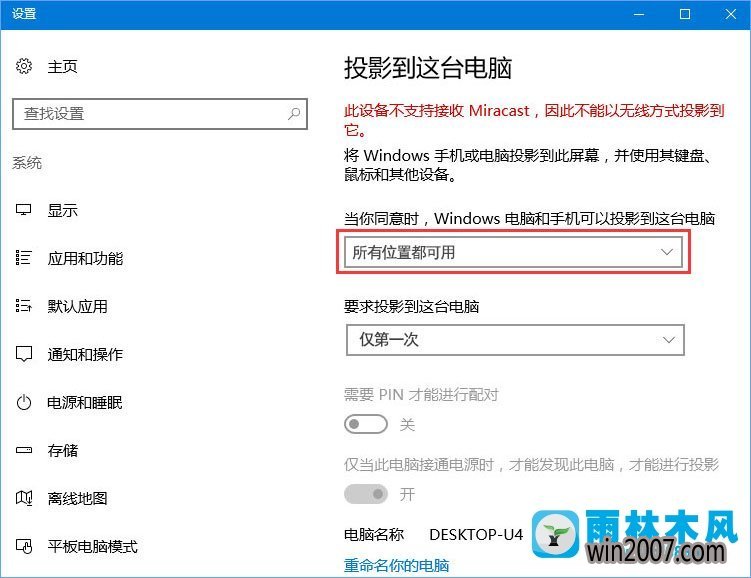Image resolution: width=751 pixels, height=578 pixels.
Task: Close the Settings window
Action: (730, 14)
